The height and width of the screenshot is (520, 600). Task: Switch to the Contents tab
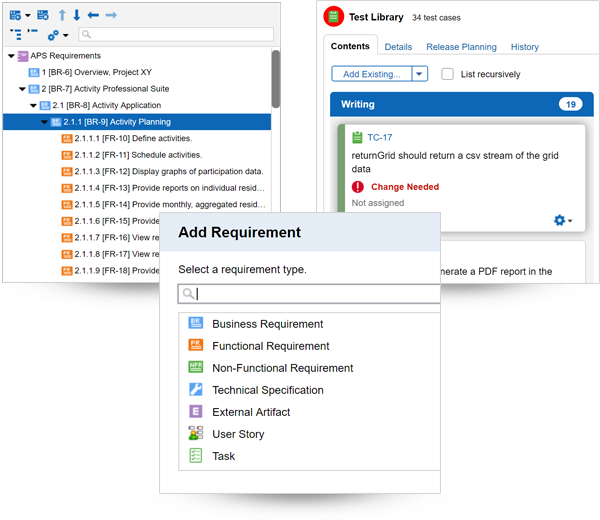(350, 46)
